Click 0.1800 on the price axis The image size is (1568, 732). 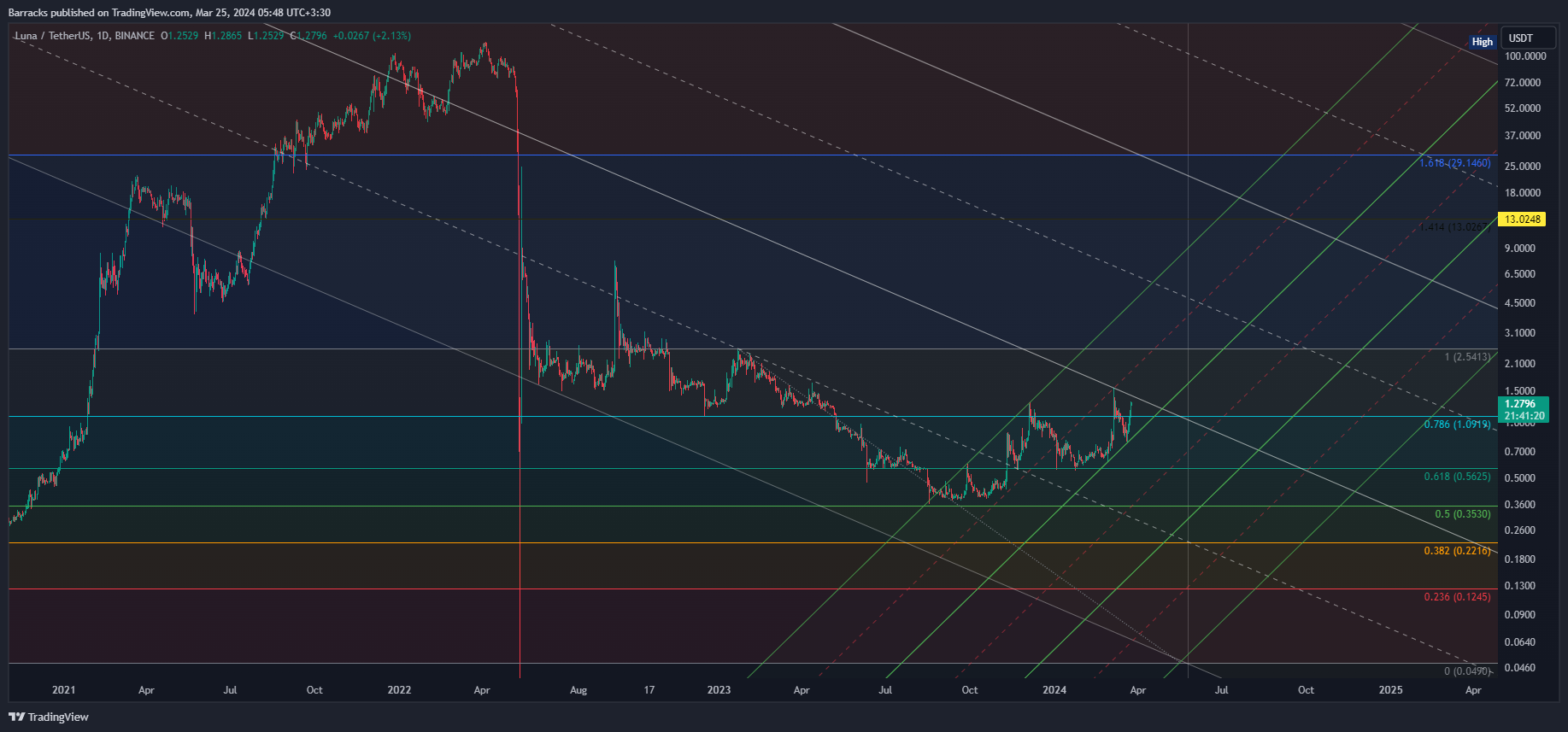tap(1520, 559)
